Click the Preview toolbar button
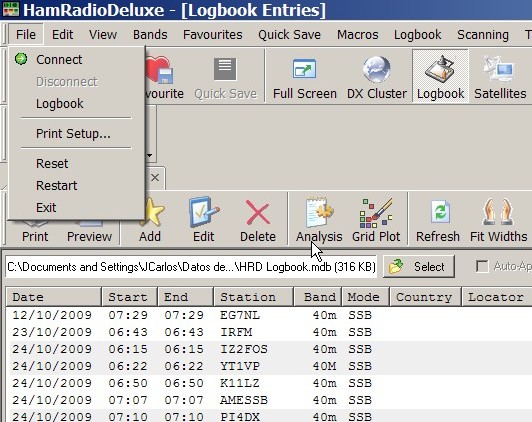The height and width of the screenshot is (422, 532). pyautogui.click(x=89, y=236)
